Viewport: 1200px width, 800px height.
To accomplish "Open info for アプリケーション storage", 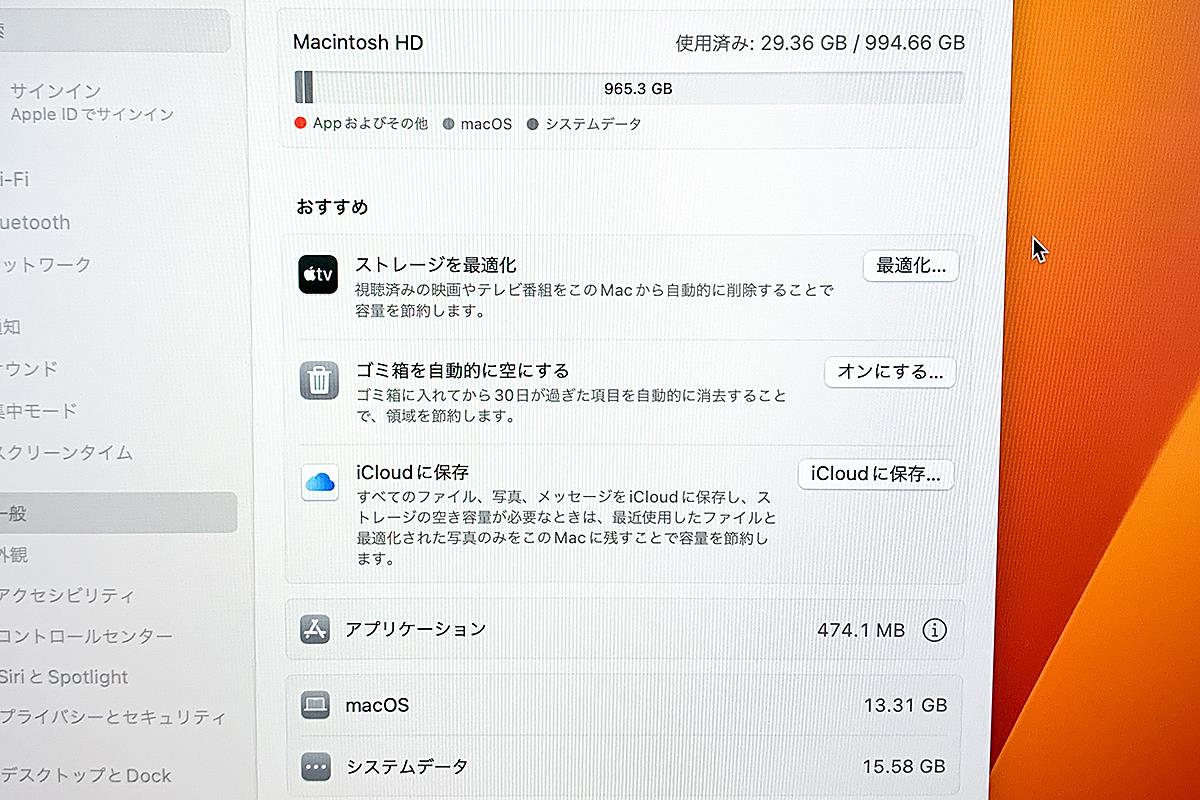I will coord(934,630).
